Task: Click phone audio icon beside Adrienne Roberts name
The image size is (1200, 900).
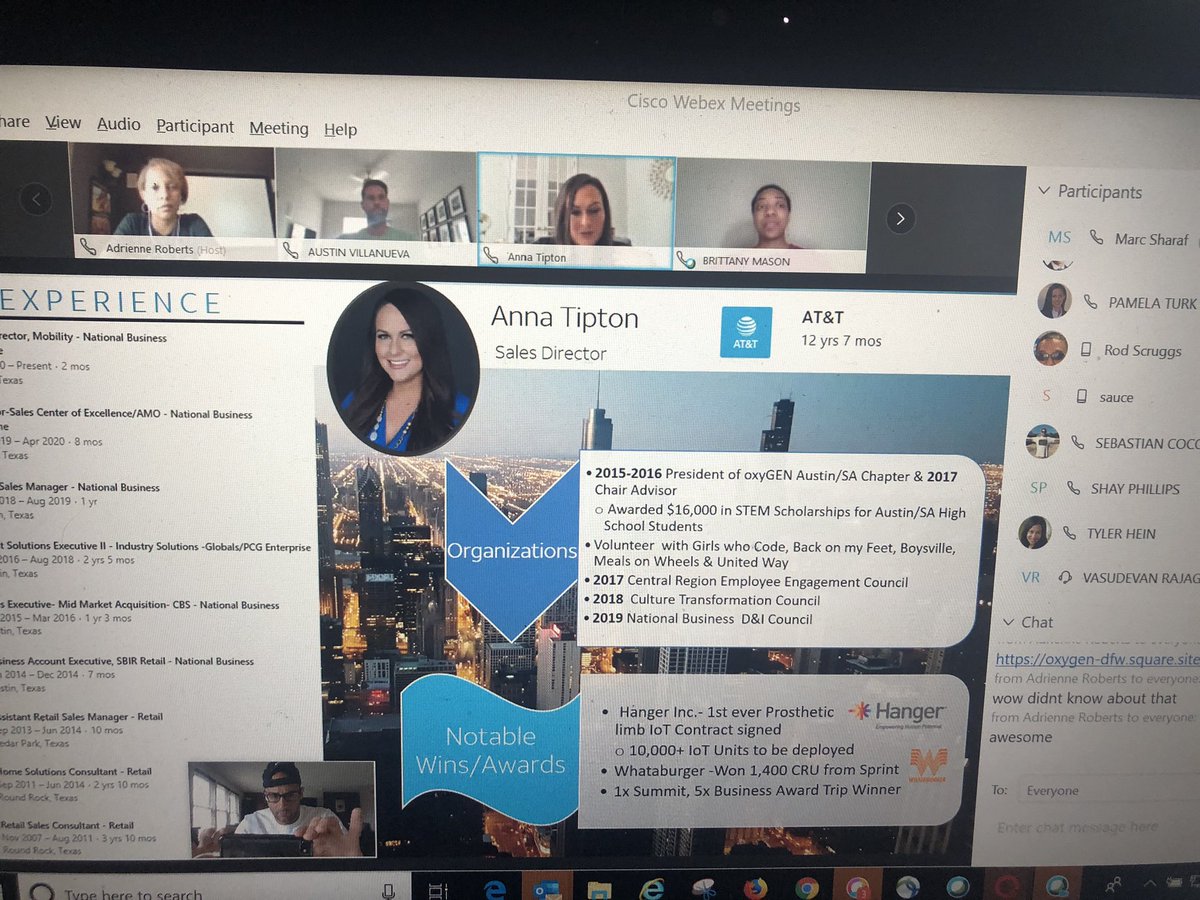Action: [x=88, y=247]
